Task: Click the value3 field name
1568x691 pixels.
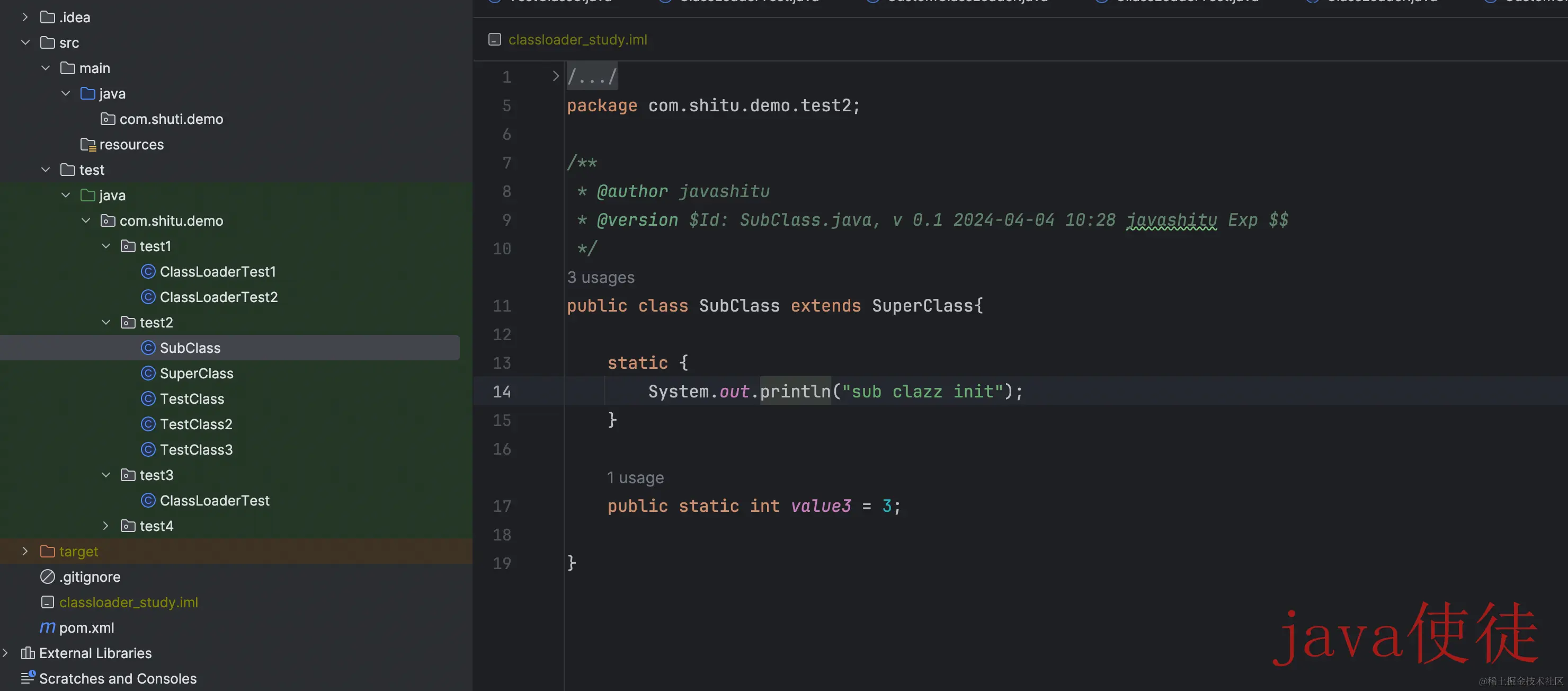Action: click(821, 506)
